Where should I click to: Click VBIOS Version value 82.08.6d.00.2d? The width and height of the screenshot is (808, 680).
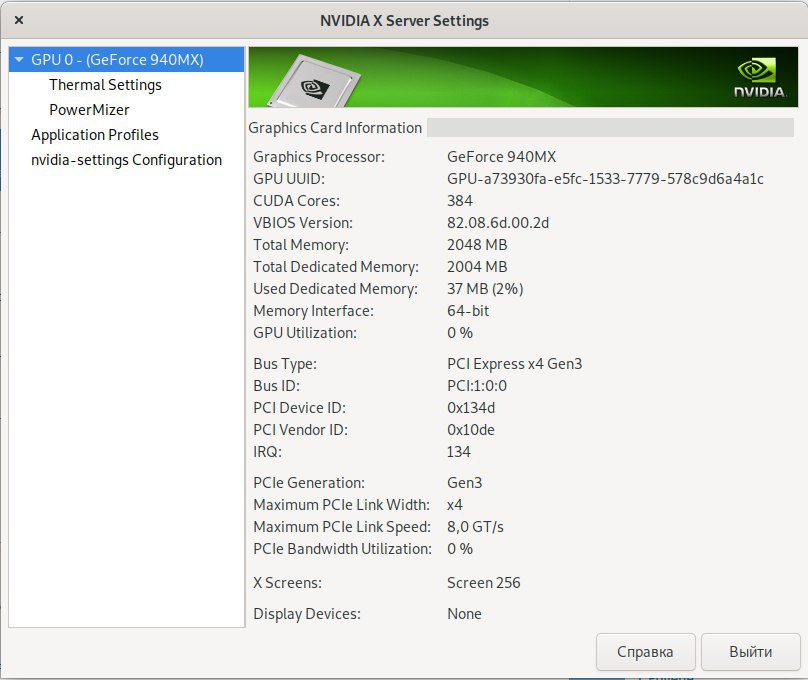coord(498,223)
